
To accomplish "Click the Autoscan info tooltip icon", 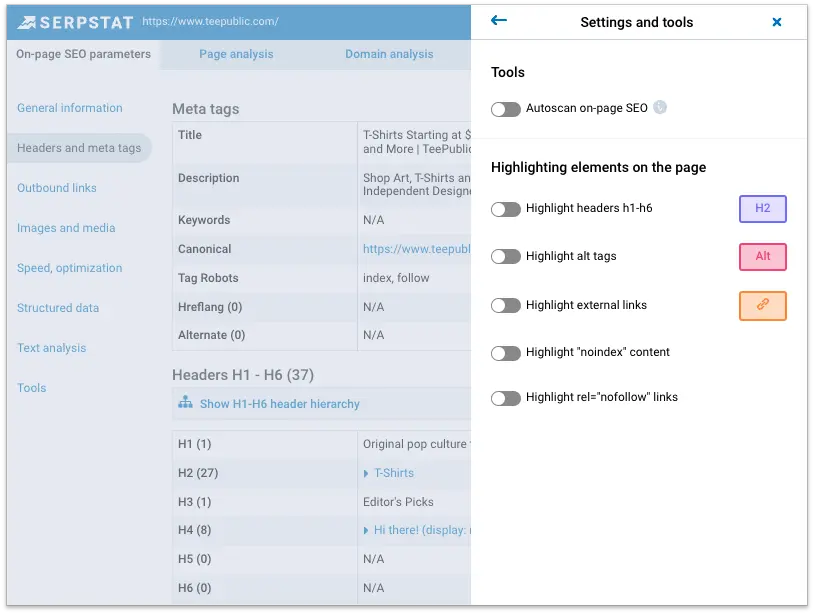I will coord(660,108).
